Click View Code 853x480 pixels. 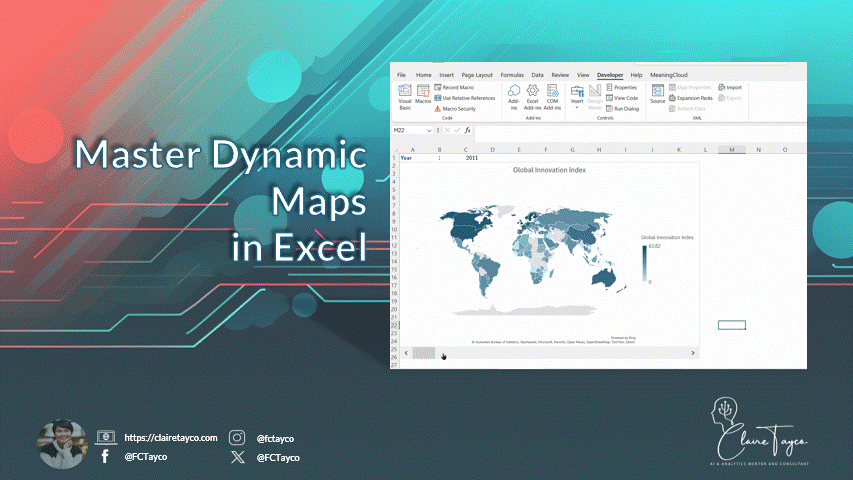[622, 98]
